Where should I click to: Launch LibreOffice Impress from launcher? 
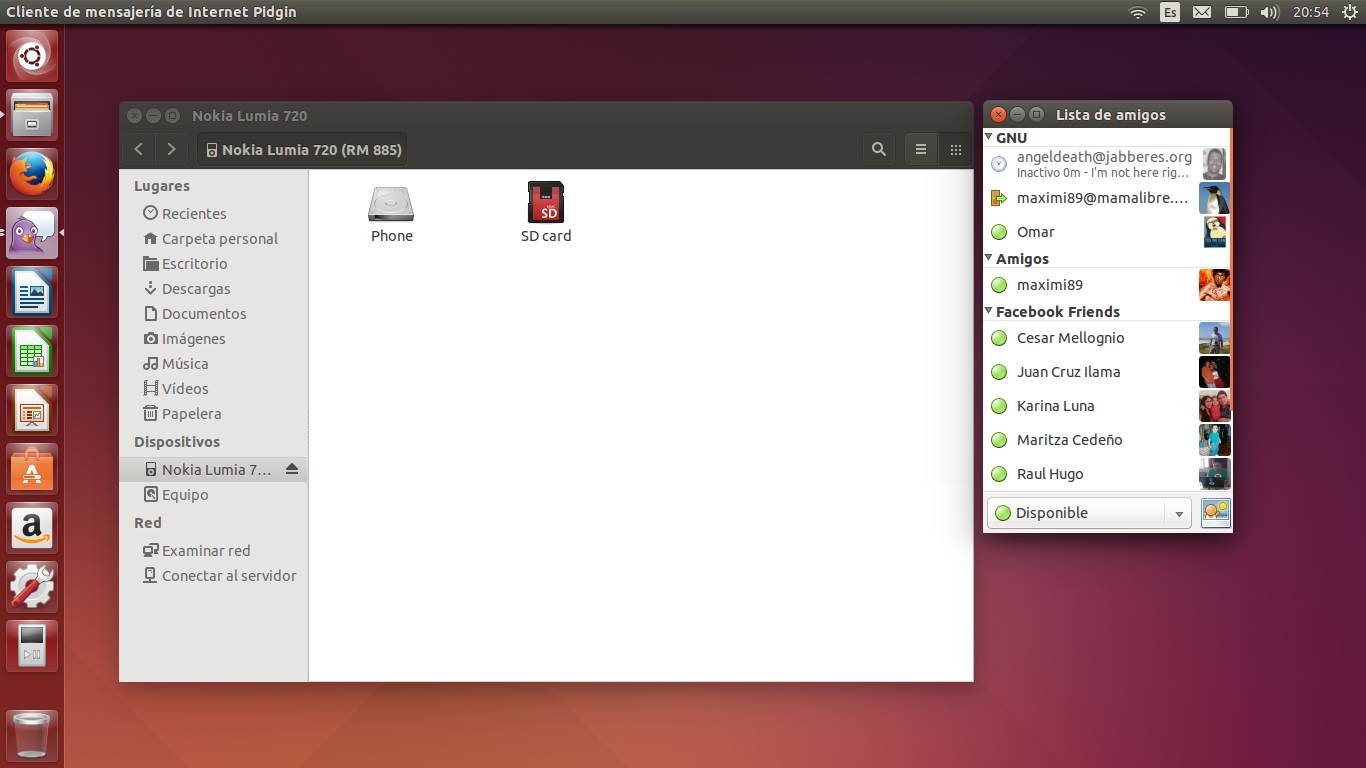(32, 410)
